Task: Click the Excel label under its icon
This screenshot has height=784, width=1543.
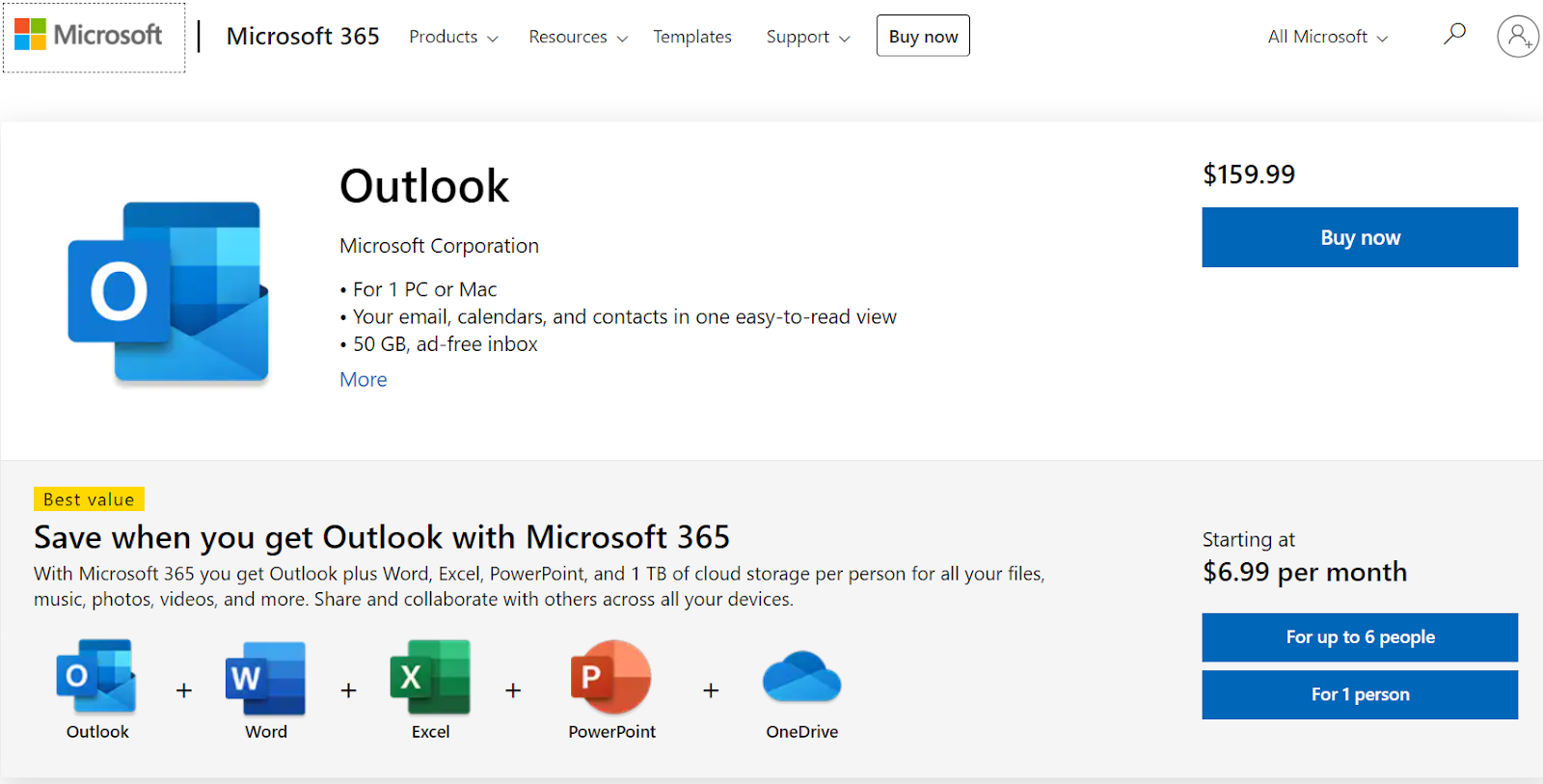Action: (x=431, y=732)
